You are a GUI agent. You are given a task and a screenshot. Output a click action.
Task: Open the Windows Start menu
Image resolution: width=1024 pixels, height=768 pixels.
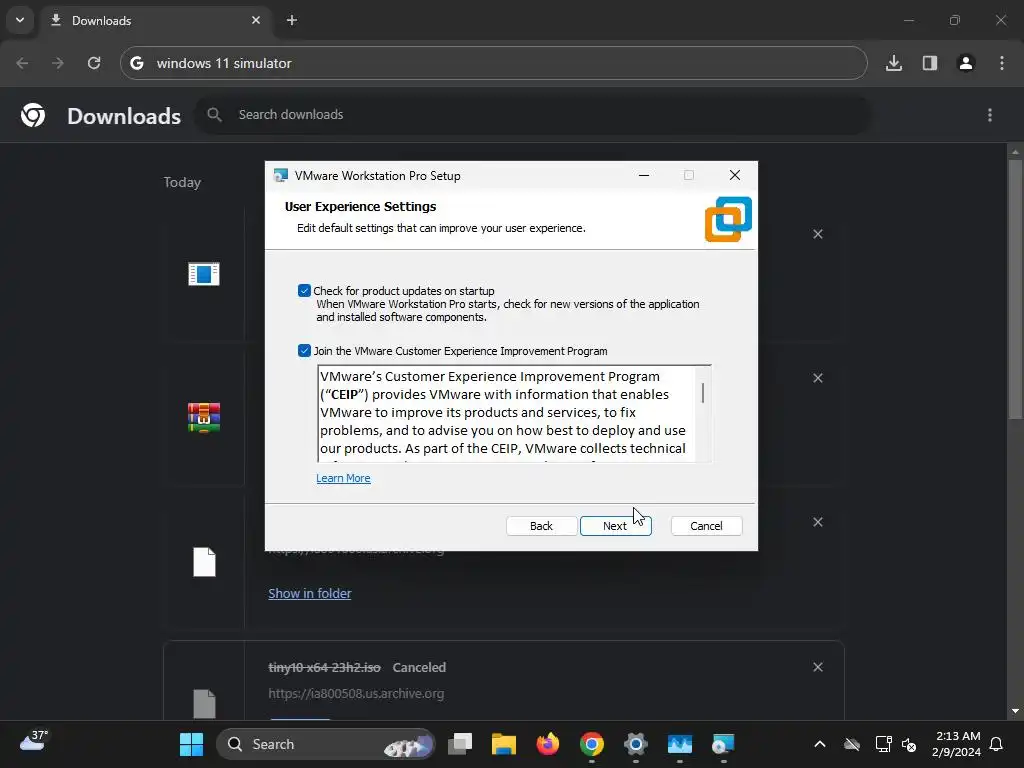(x=191, y=744)
